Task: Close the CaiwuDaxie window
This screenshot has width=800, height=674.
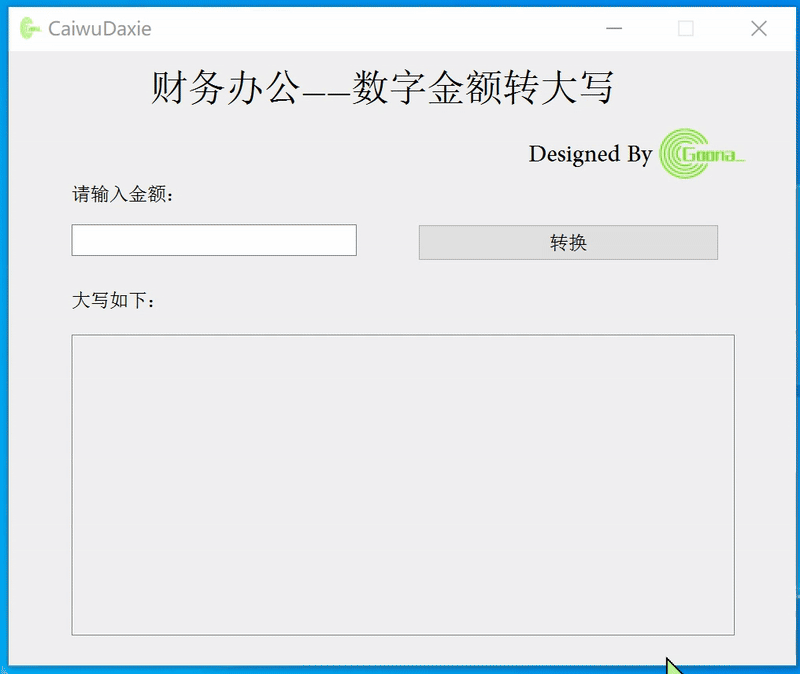Action: (x=759, y=29)
